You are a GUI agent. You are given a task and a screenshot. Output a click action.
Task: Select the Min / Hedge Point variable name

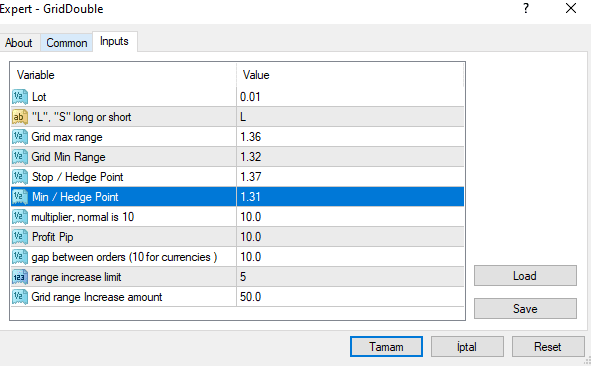click(75, 197)
